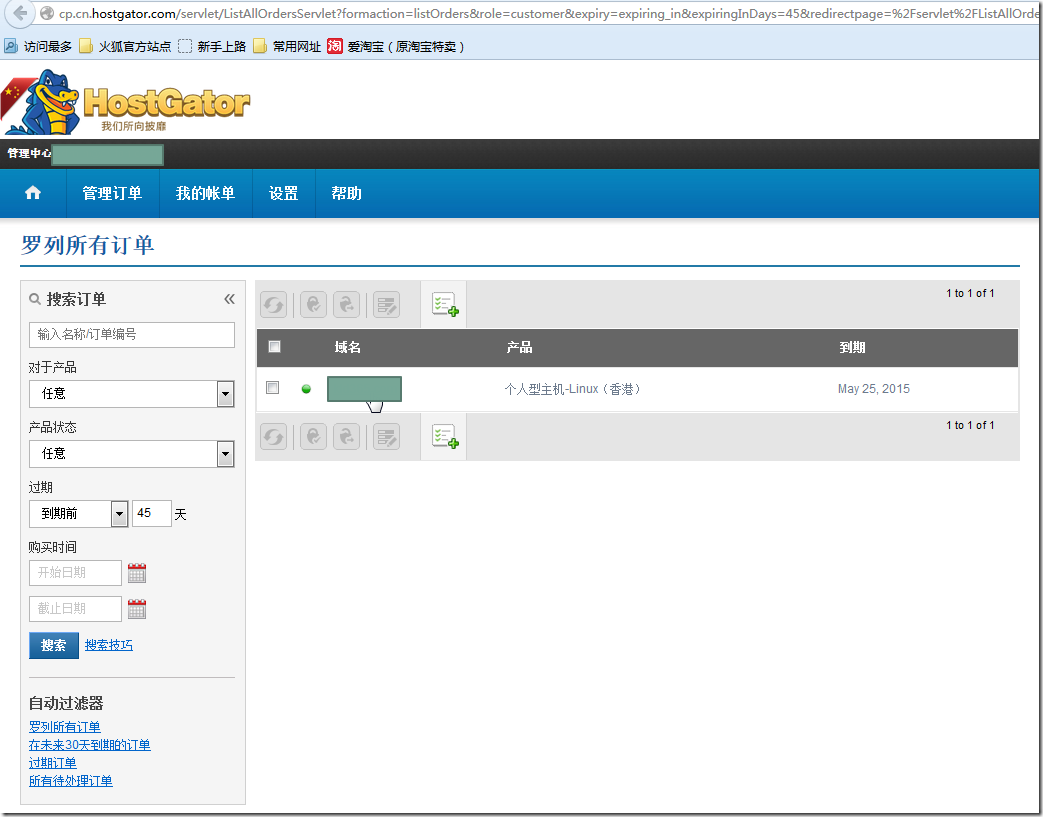Click globe site-info icon in address bar
This screenshot has height=817, width=1043.
[x=47, y=13]
